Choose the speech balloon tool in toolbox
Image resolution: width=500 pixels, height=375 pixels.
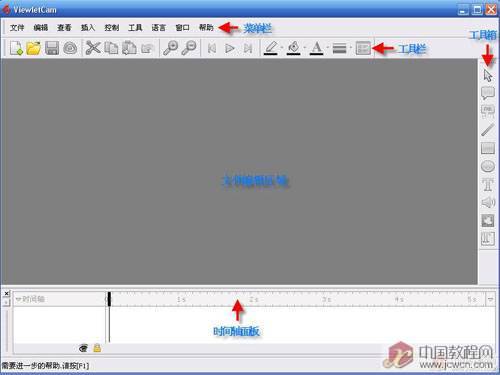point(488,93)
